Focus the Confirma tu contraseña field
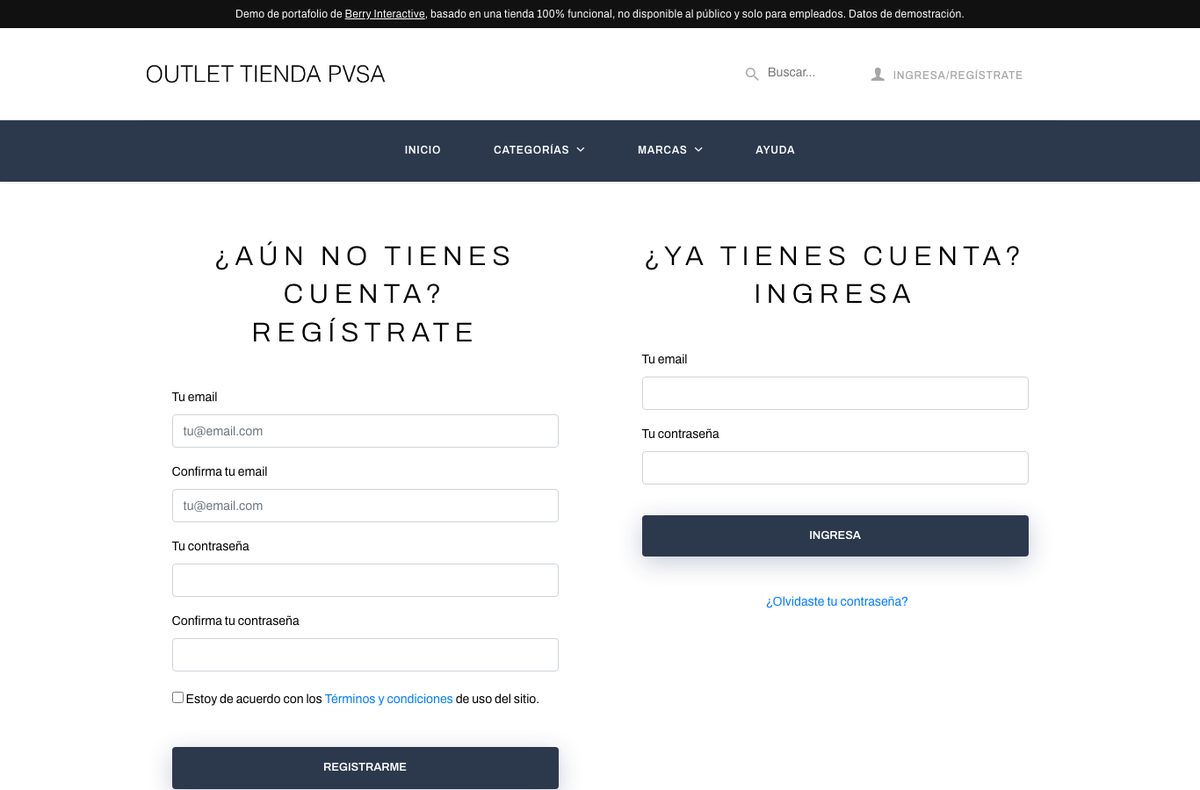The height and width of the screenshot is (790, 1200). click(365, 655)
